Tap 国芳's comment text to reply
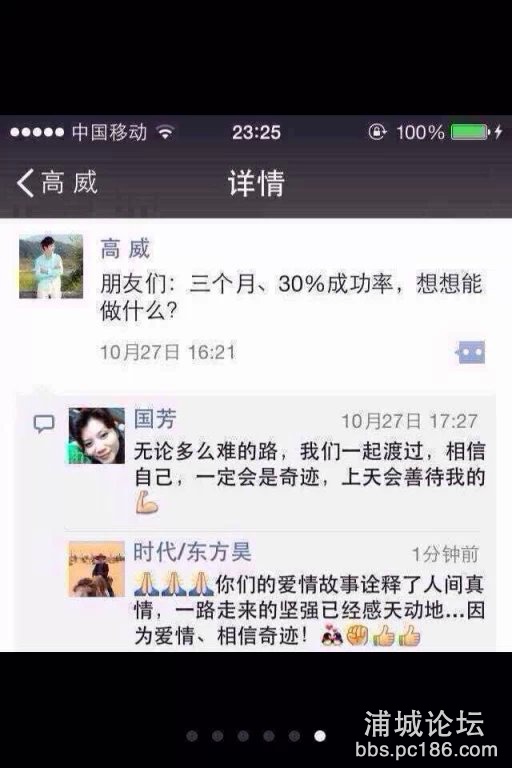This screenshot has height=768, width=512. click(310, 477)
